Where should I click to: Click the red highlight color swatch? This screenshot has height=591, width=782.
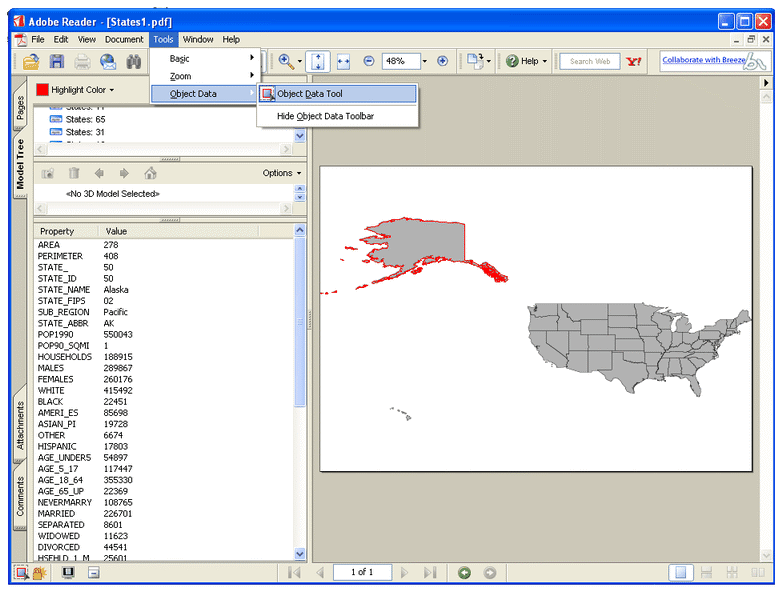pos(42,90)
